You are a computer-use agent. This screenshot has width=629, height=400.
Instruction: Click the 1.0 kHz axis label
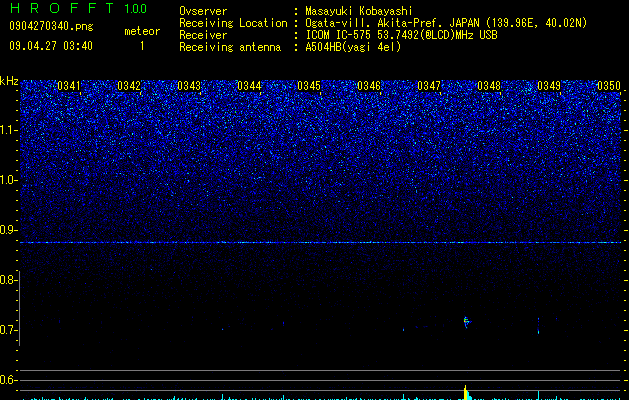[x=9, y=180]
